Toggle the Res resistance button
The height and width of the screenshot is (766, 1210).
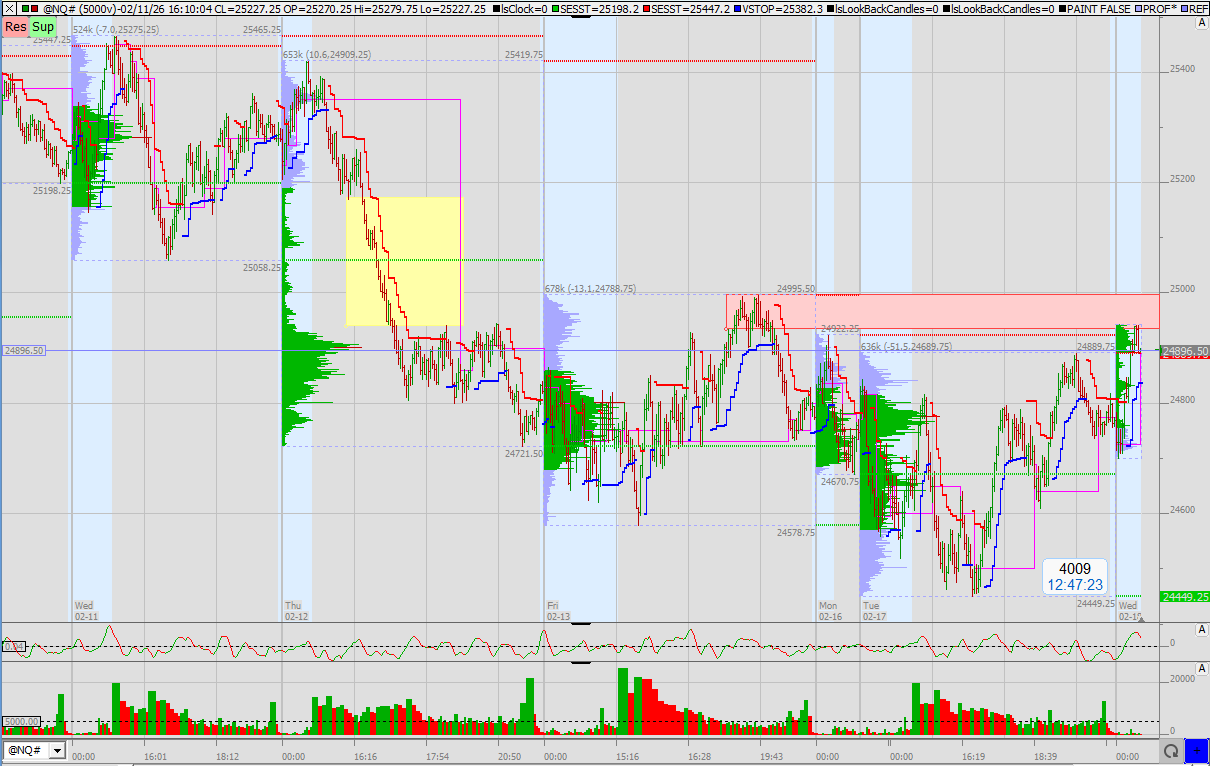(x=15, y=27)
